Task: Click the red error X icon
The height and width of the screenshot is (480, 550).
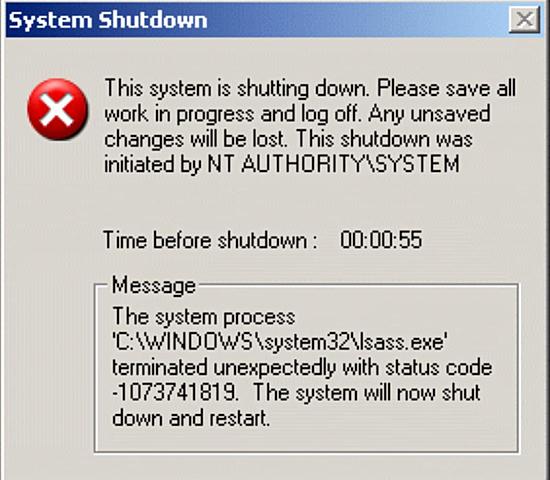Action: click(x=58, y=109)
